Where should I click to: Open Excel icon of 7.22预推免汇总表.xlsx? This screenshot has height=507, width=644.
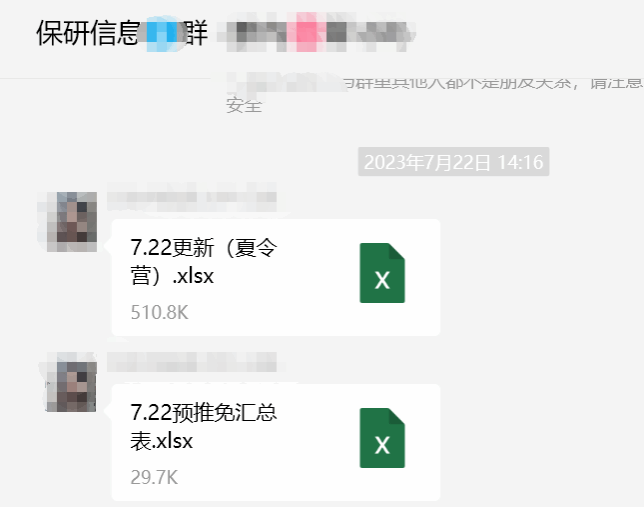tap(382, 438)
